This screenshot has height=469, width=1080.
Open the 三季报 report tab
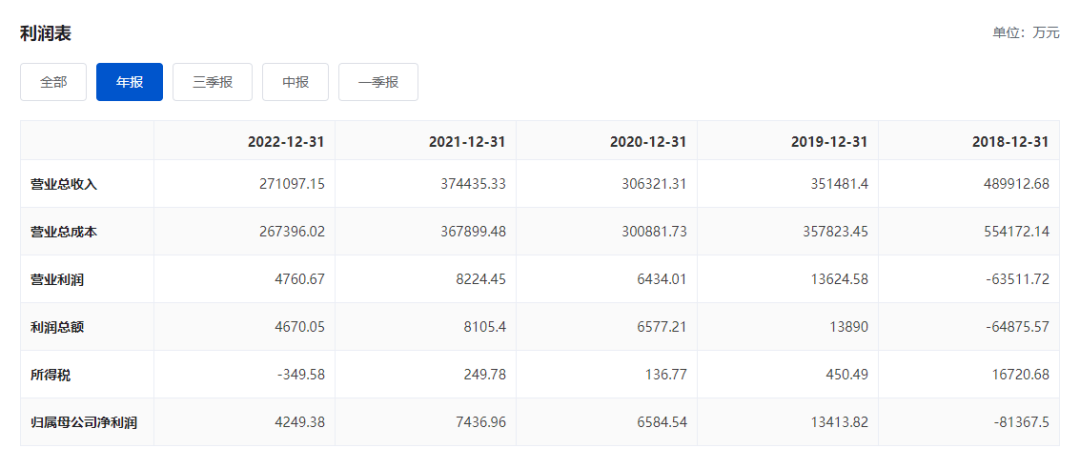[x=213, y=82]
